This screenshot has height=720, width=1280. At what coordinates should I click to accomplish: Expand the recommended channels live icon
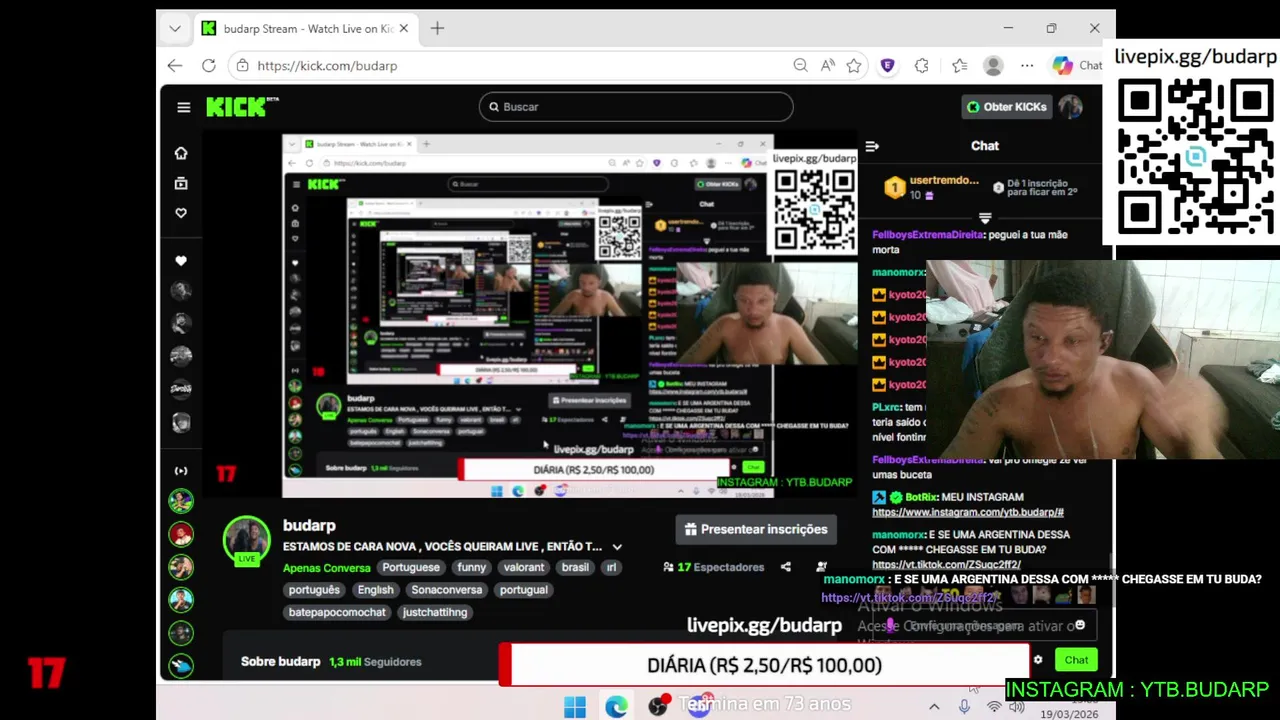click(x=181, y=471)
